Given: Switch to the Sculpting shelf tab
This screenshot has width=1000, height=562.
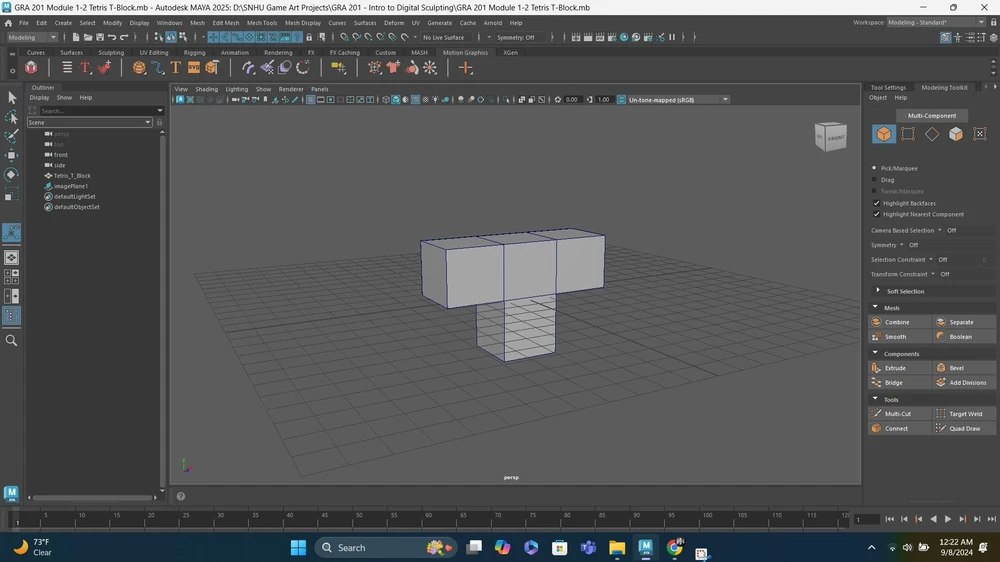Looking at the screenshot, I should [110, 53].
